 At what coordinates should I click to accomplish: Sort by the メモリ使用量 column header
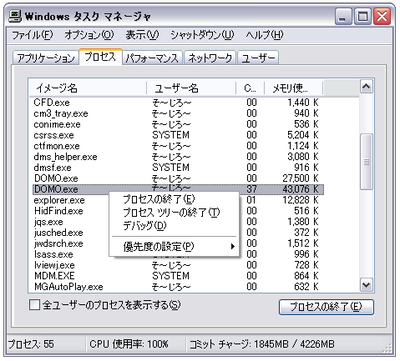(x=293, y=88)
